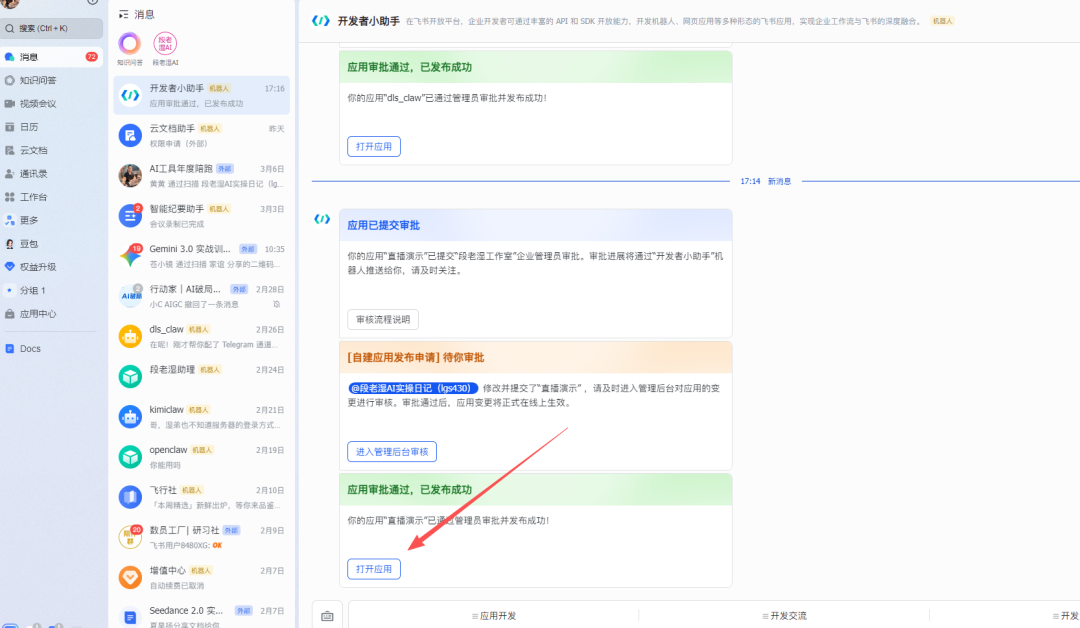Click 打开应用 under dls_claw approval message
The image size is (1080, 628).
[x=374, y=147]
